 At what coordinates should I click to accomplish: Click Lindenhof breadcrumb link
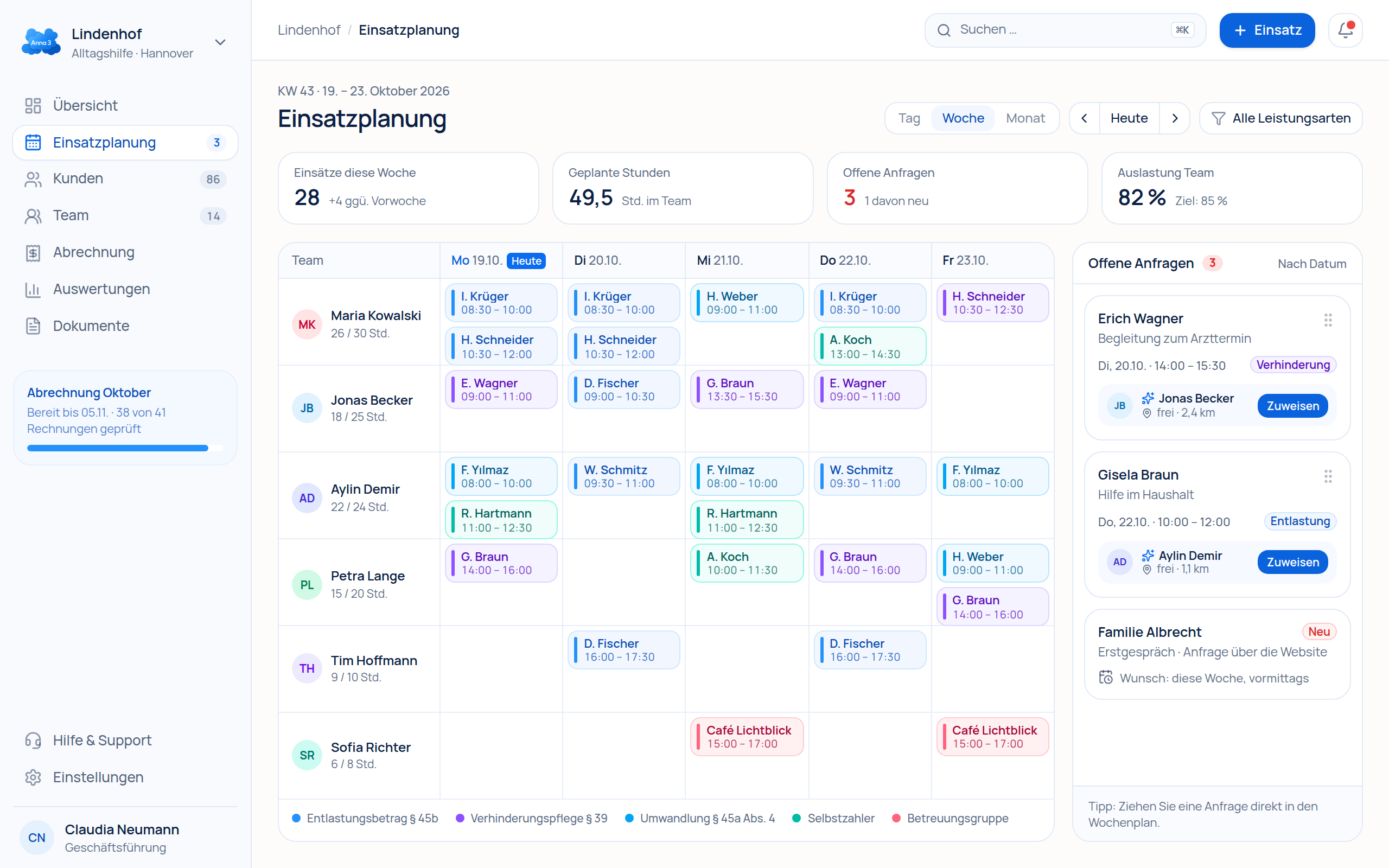pos(309,30)
